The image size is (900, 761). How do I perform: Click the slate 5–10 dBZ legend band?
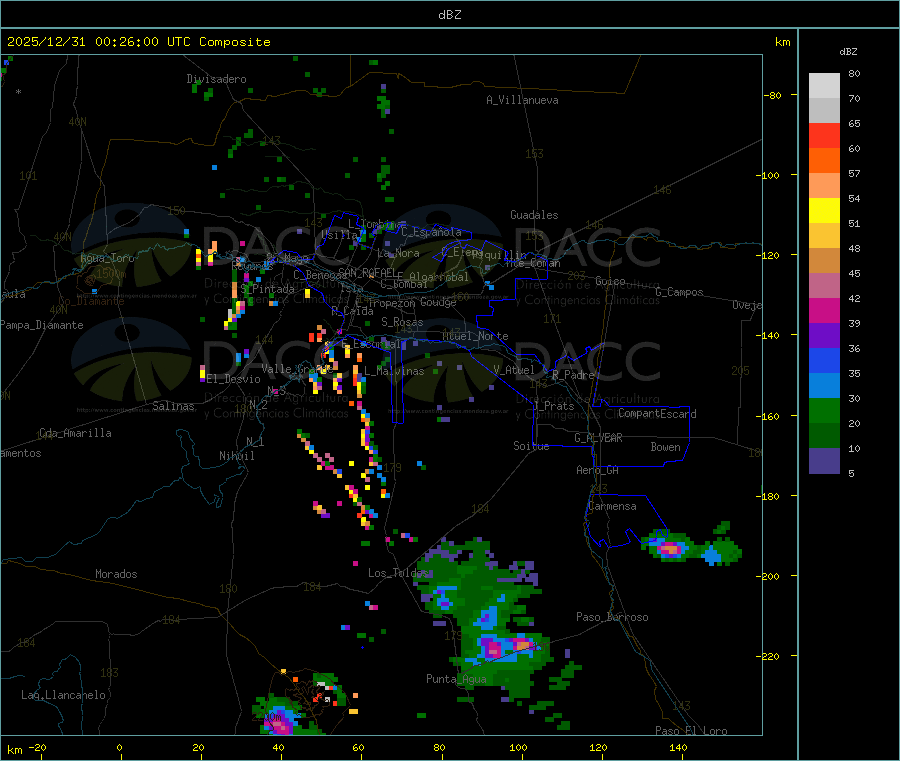coord(824,461)
